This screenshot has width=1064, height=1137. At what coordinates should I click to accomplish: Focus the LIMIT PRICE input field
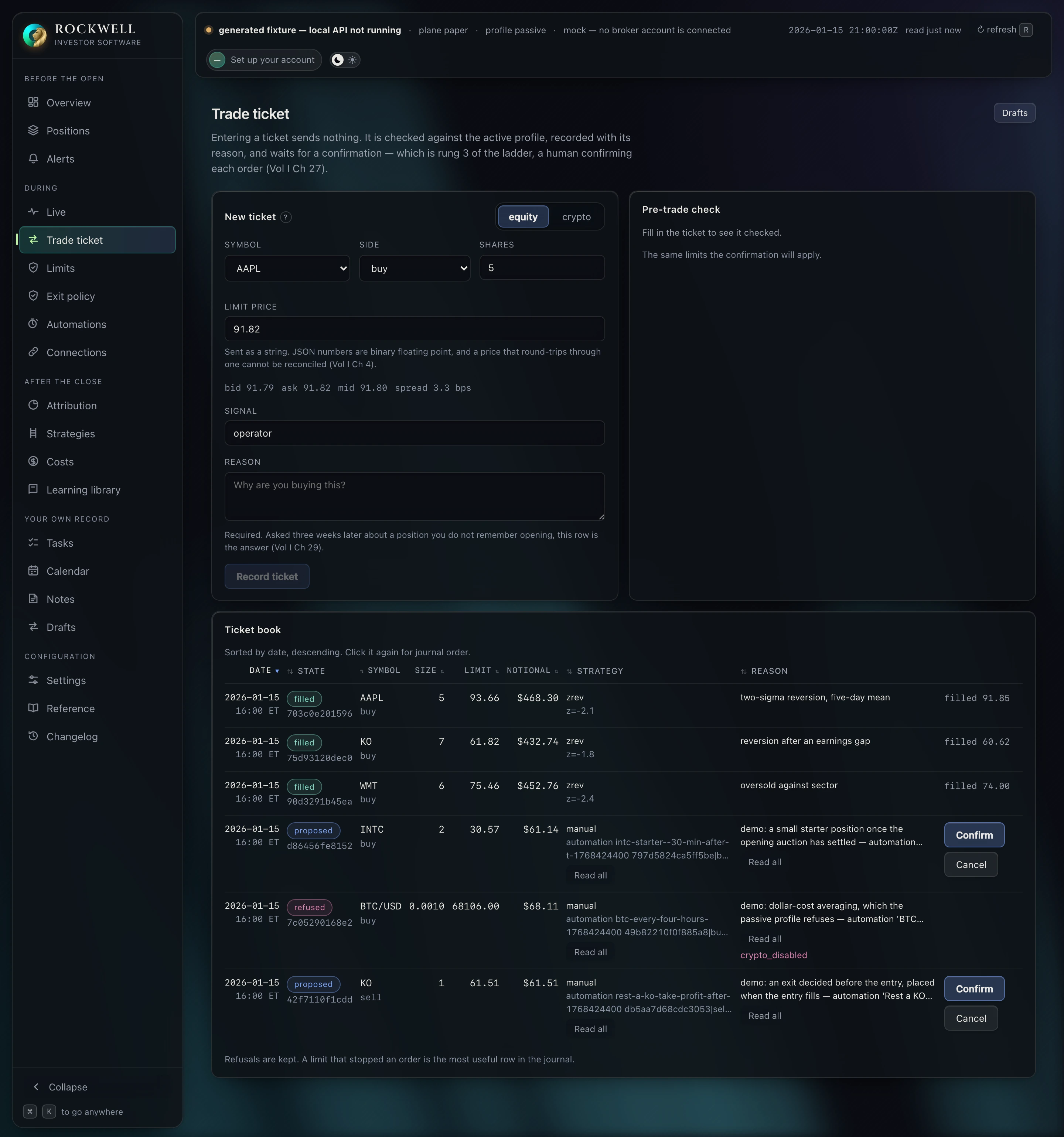point(415,329)
